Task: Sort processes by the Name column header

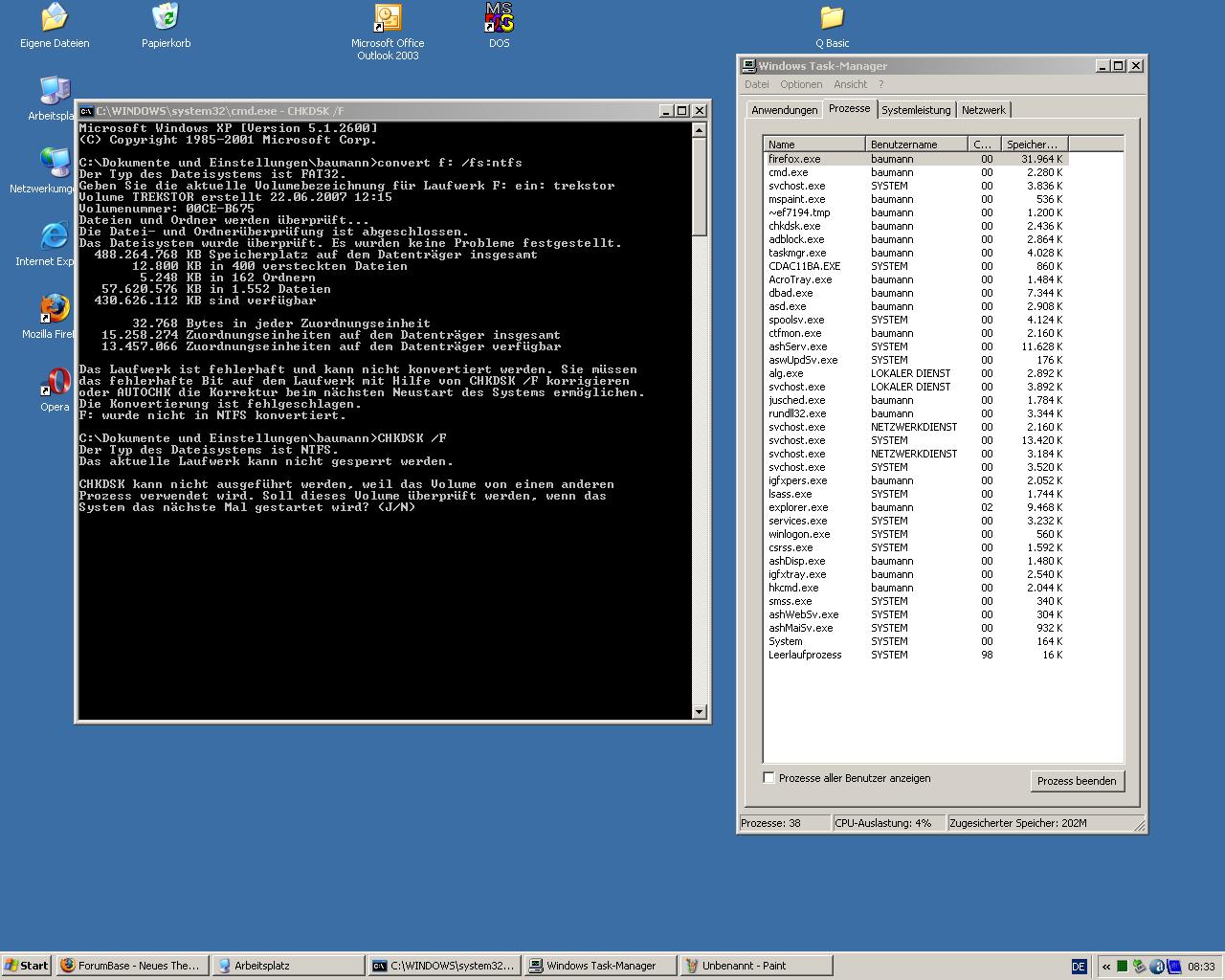Action: (x=815, y=145)
